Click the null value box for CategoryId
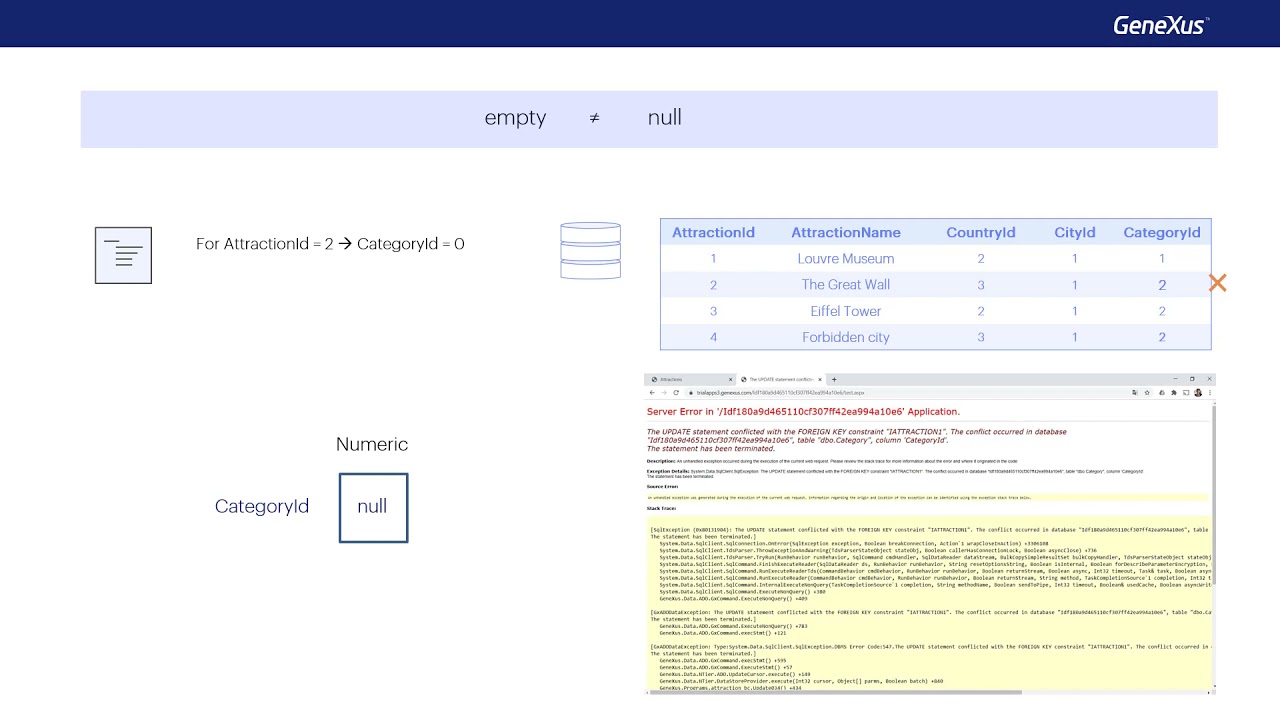1280x720 pixels. click(x=373, y=508)
